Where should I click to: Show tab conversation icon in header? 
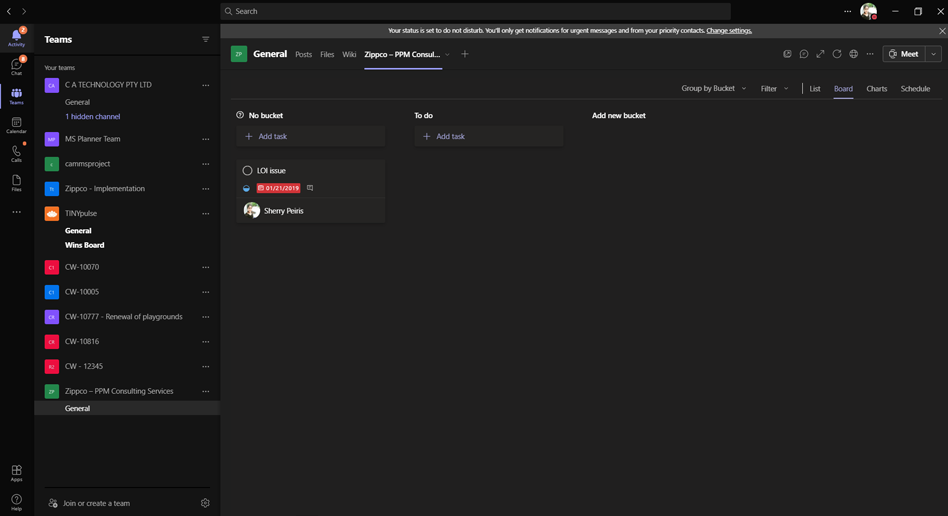pyautogui.click(x=804, y=54)
